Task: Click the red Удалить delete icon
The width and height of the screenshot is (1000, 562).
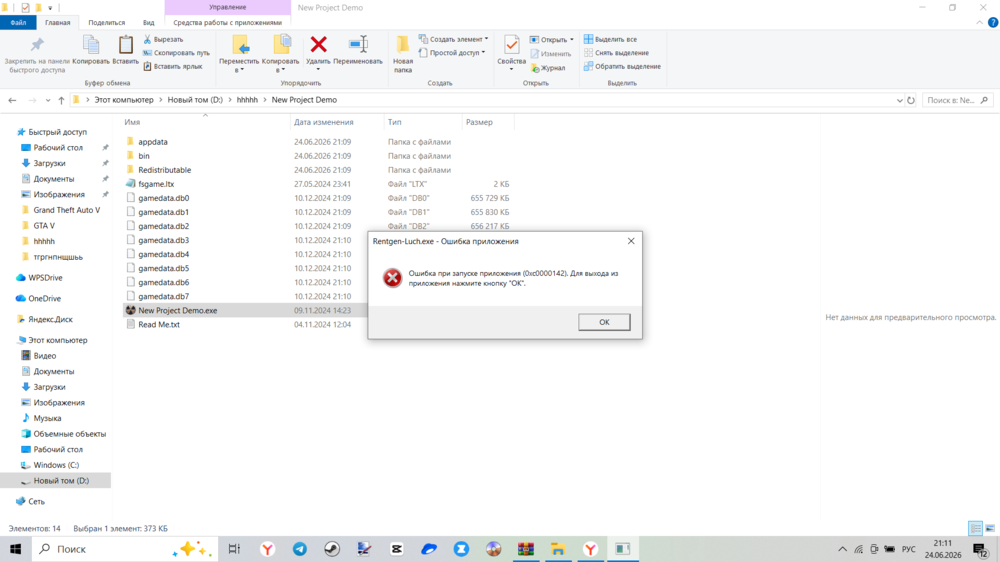Action: click(318, 45)
